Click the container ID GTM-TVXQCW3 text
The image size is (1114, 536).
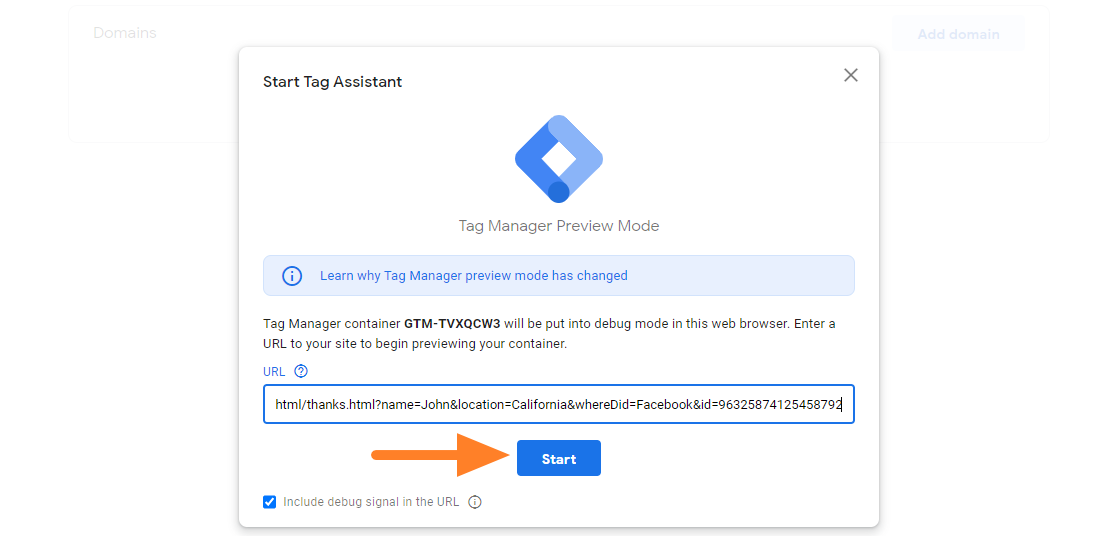coord(451,324)
